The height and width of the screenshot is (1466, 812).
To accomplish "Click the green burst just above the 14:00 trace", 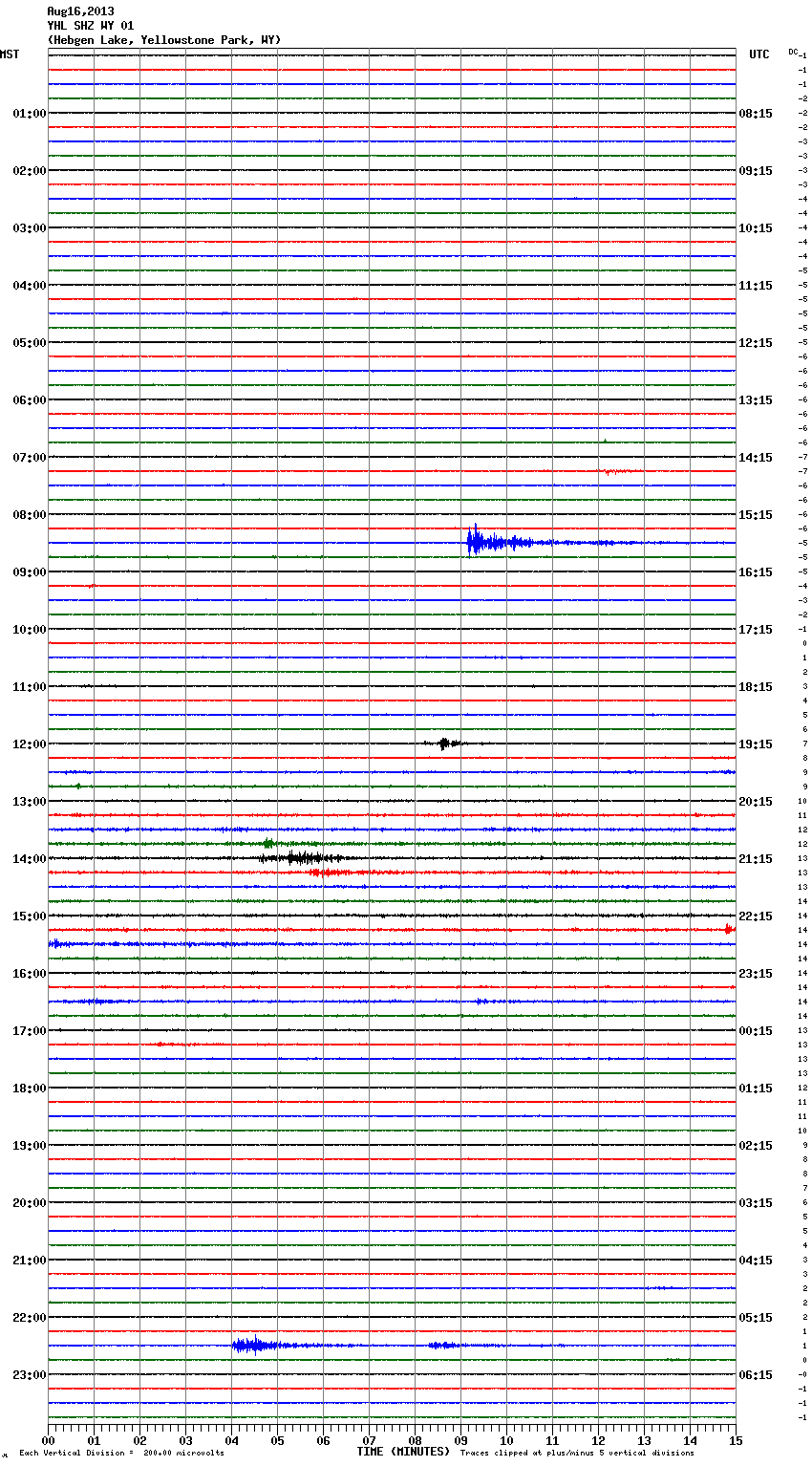I will click(269, 844).
